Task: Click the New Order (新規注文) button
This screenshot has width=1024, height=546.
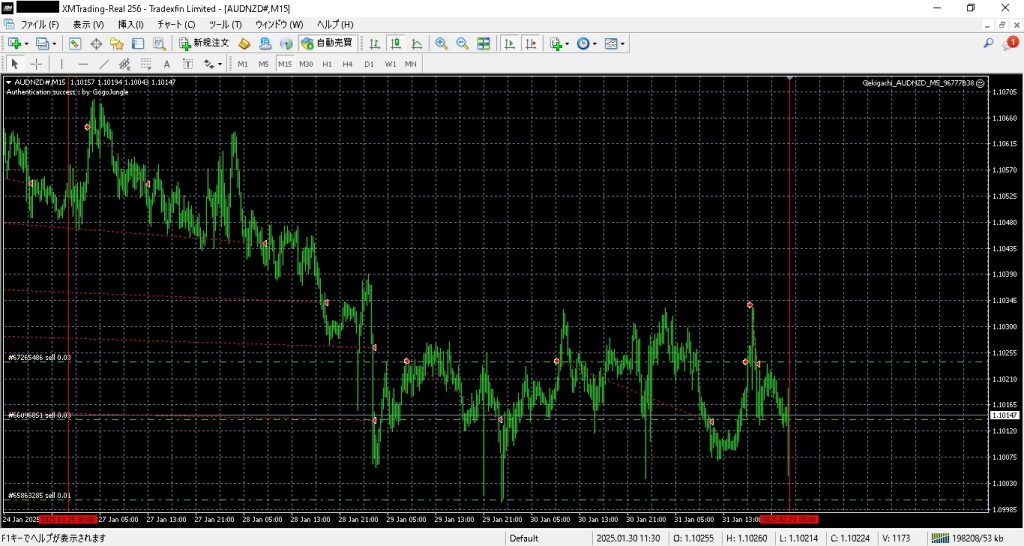Action: coord(204,43)
